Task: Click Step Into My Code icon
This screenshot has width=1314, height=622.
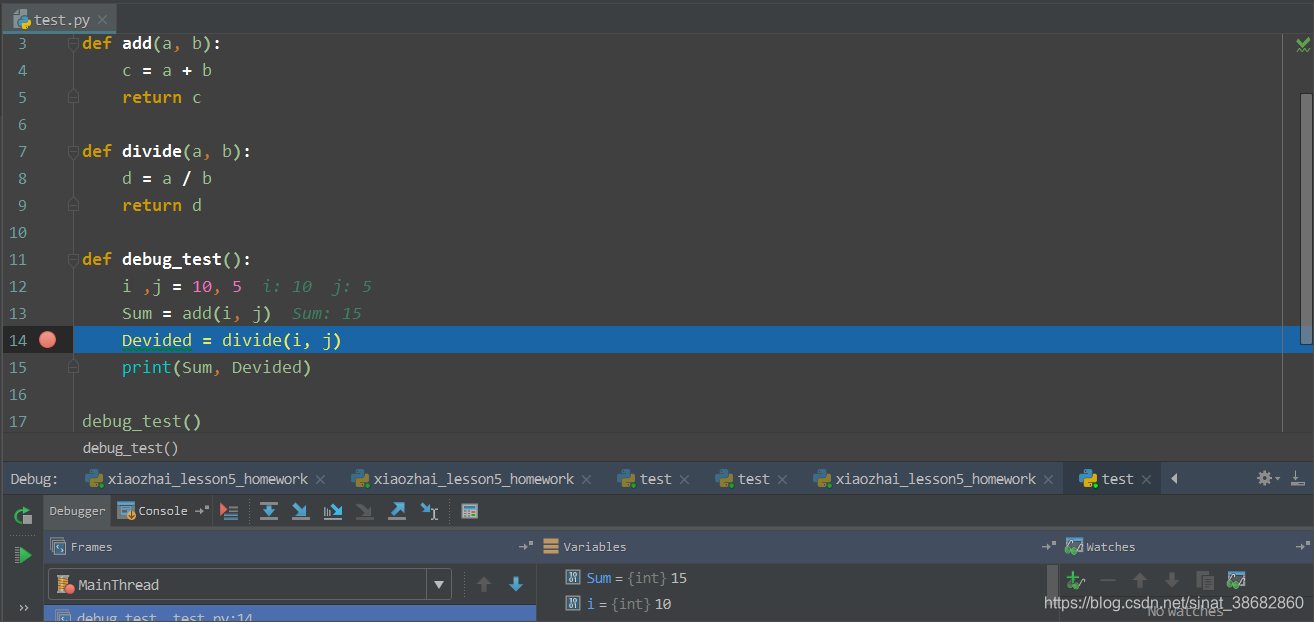Action: tap(333, 511)
